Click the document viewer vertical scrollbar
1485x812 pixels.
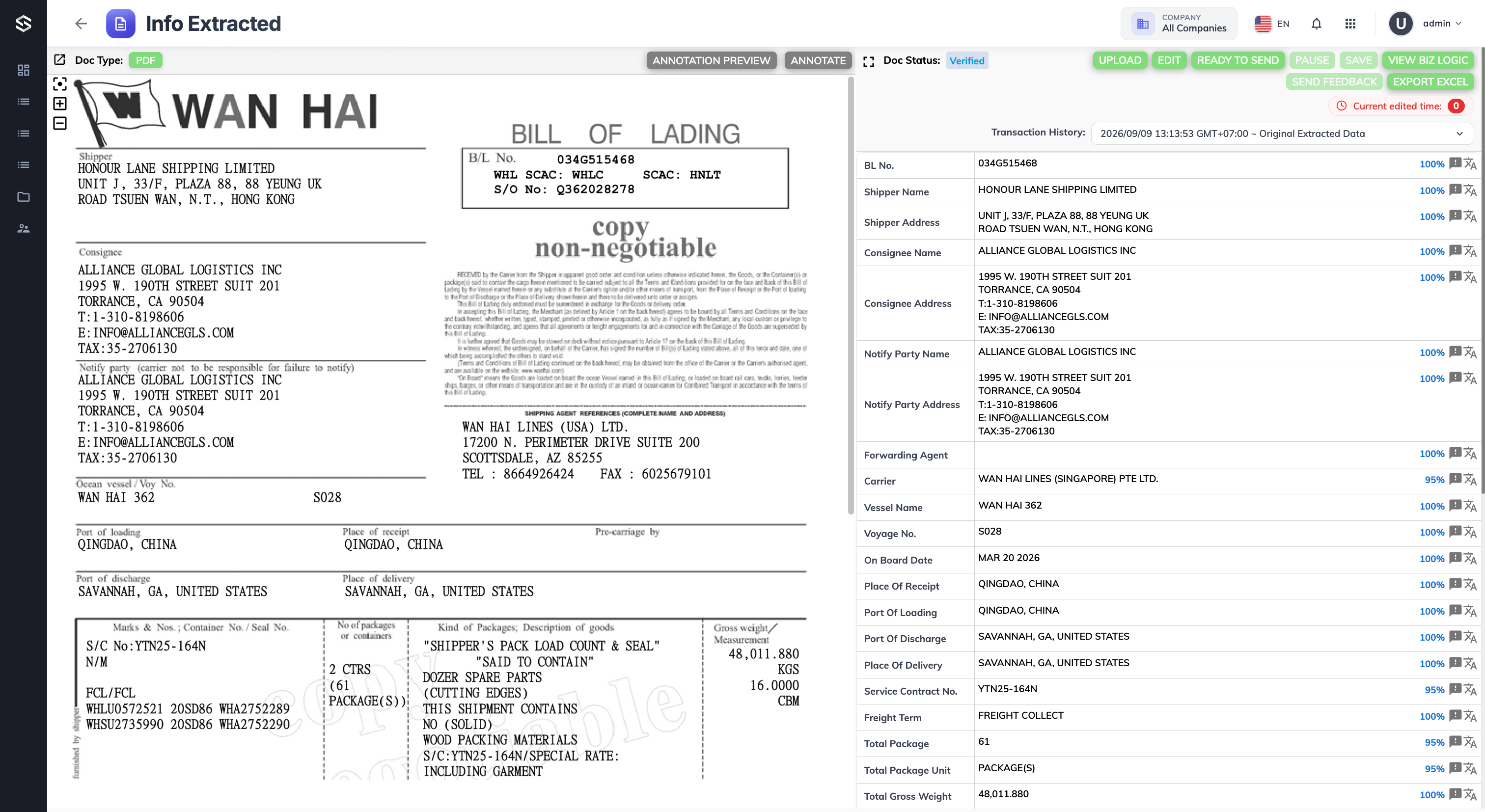click(x=851, y=295)
